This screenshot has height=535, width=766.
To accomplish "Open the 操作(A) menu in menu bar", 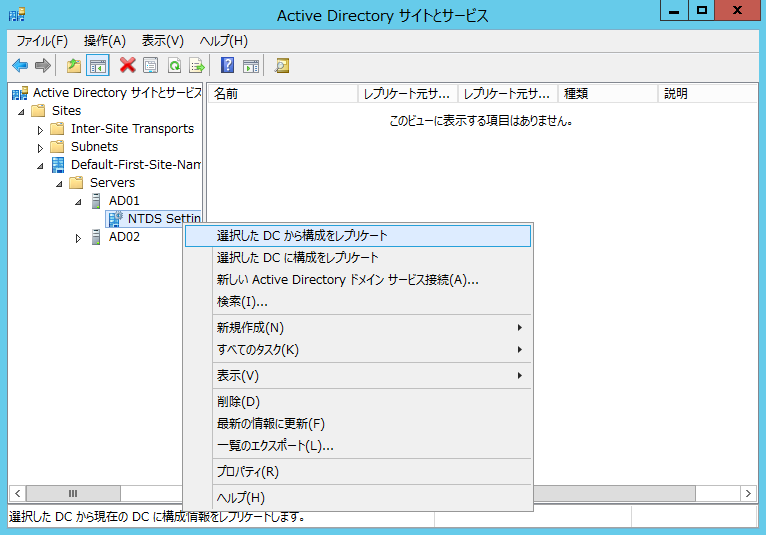I will point(105,41).
